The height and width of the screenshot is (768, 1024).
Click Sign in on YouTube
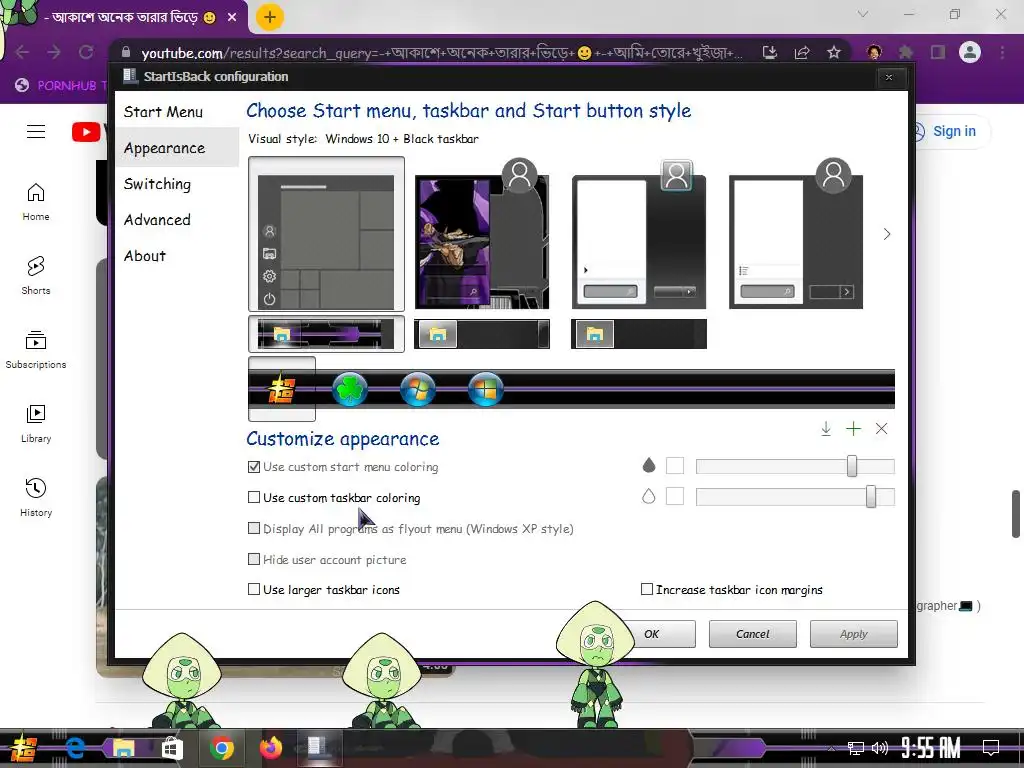953,131
